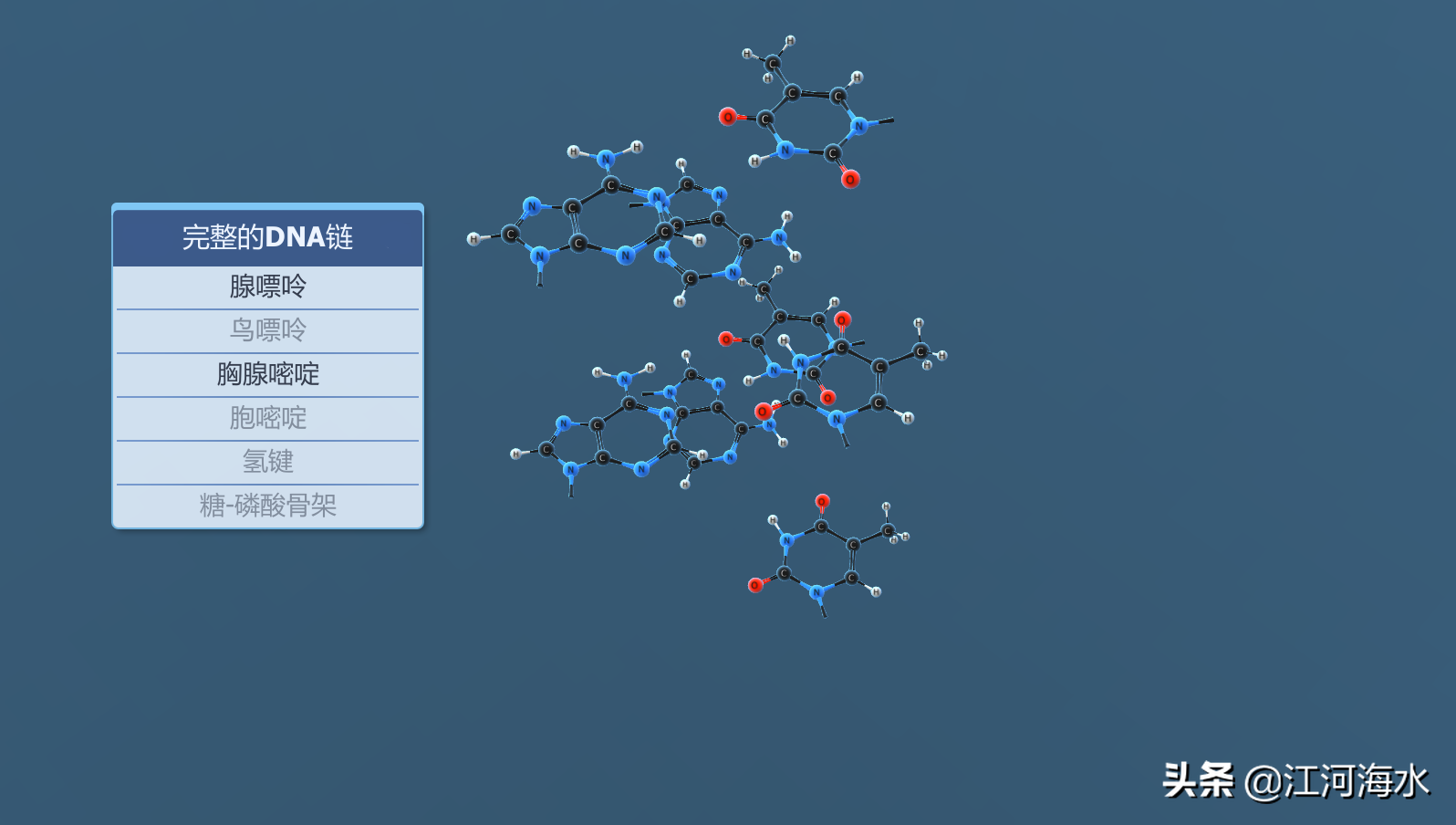Pick 胸腺嘧啶 from the list
Viewport: 1456px width, 825px height.
click(x=267, y=374)
